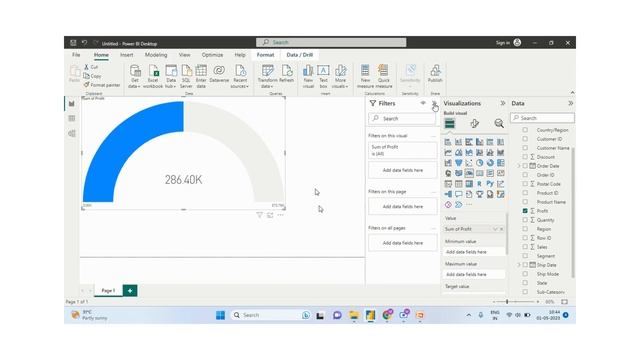Check the Quantity field
Screen dimensions: 640x360
click(525, 220)
